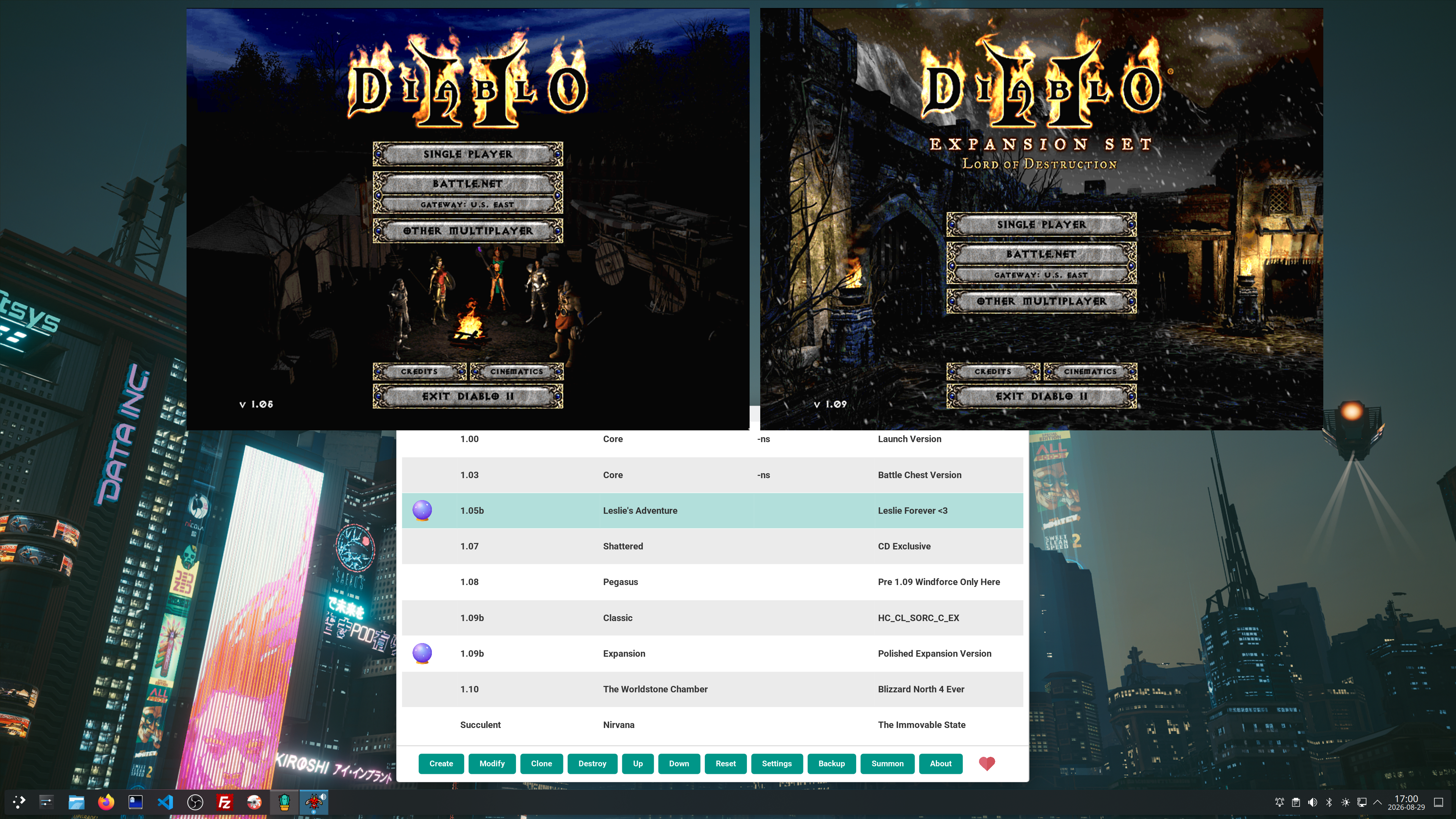Click the purple orb in Leslie's Adventure row

[422, 510]
